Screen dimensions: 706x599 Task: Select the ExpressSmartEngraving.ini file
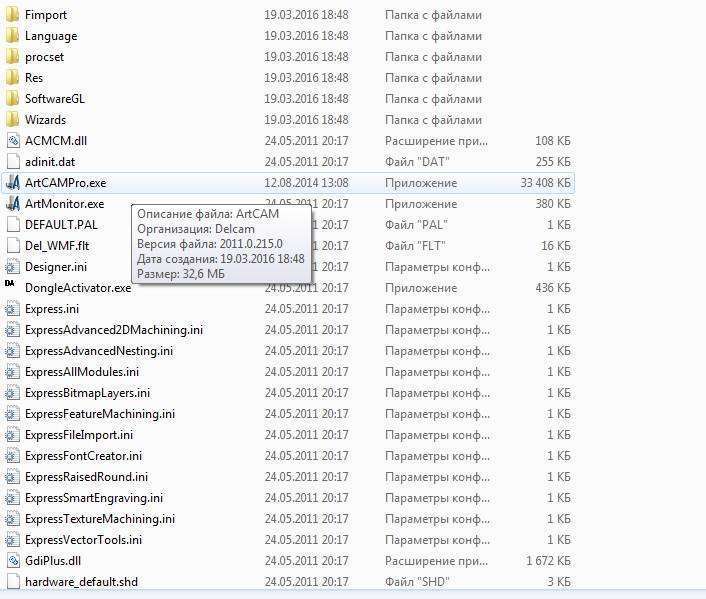pos(94,498)
